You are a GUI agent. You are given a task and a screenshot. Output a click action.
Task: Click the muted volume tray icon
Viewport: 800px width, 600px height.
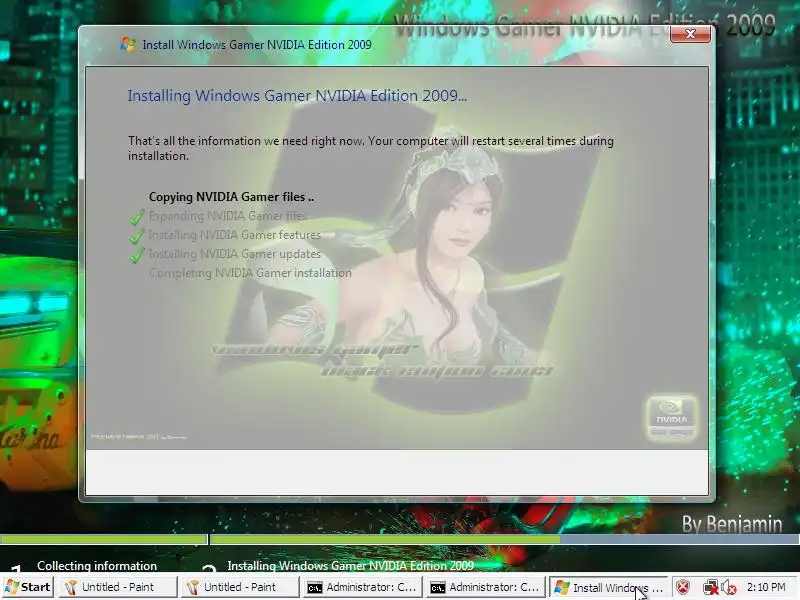click(729, 588)
